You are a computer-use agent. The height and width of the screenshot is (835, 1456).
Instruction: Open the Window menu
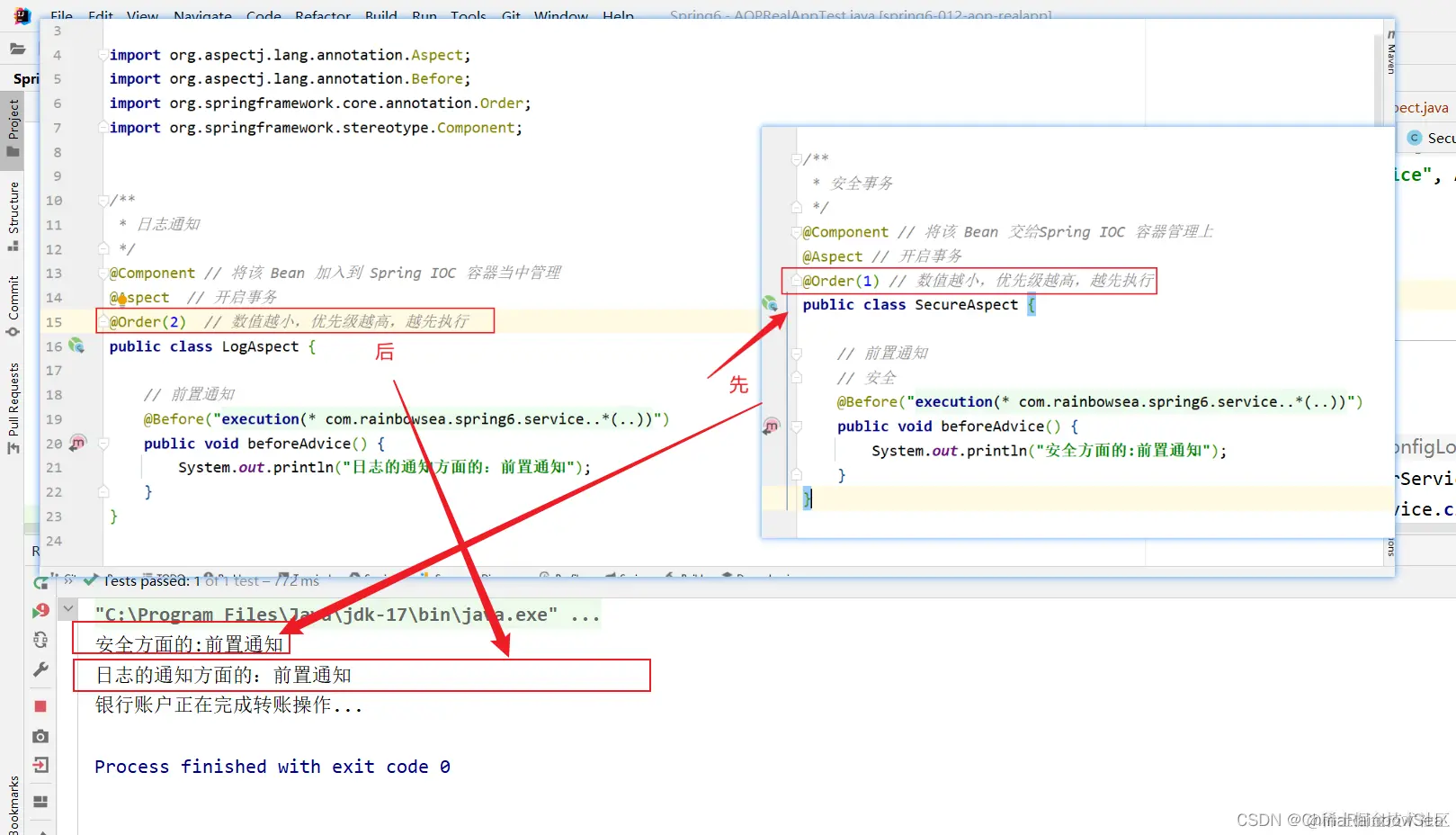point(561,16)
